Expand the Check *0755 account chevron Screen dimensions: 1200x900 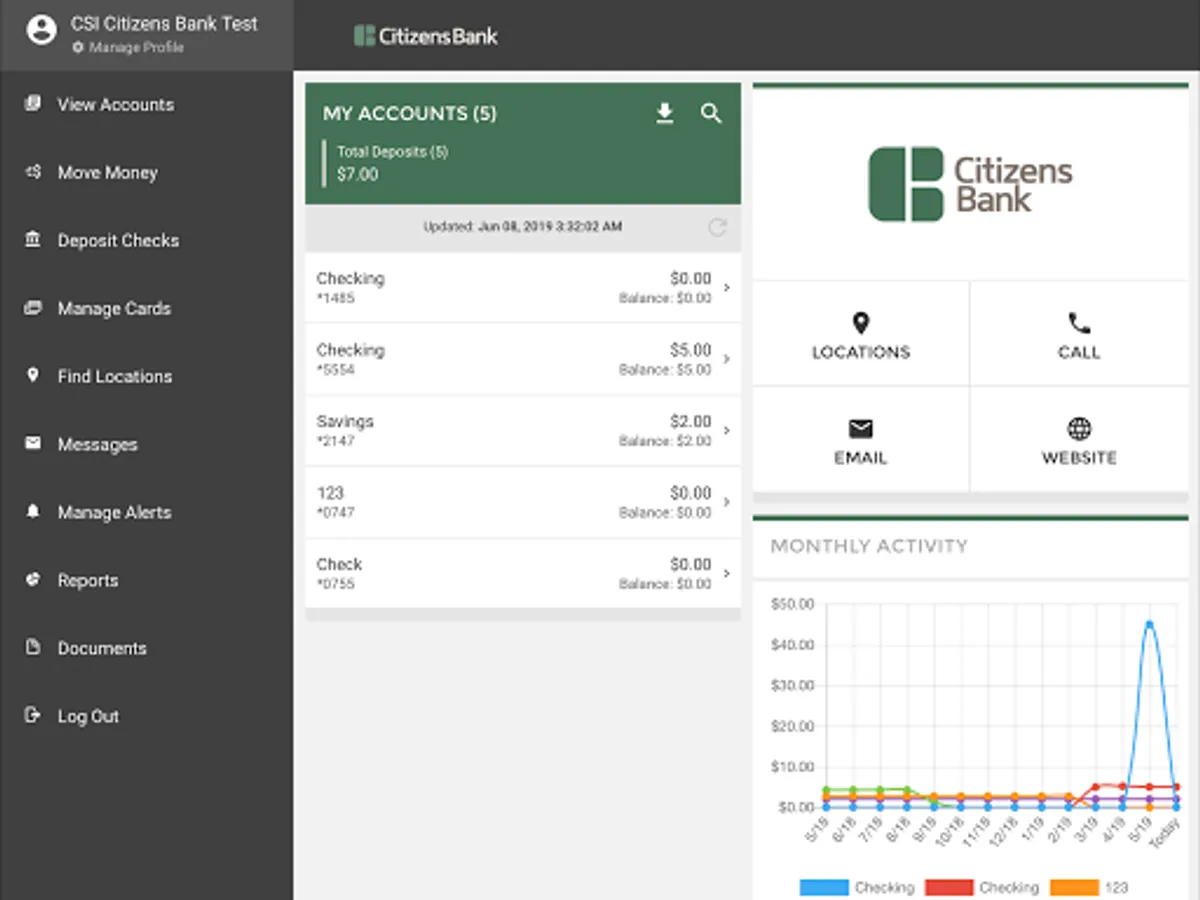pyautogui.click(x=727, y=574)
